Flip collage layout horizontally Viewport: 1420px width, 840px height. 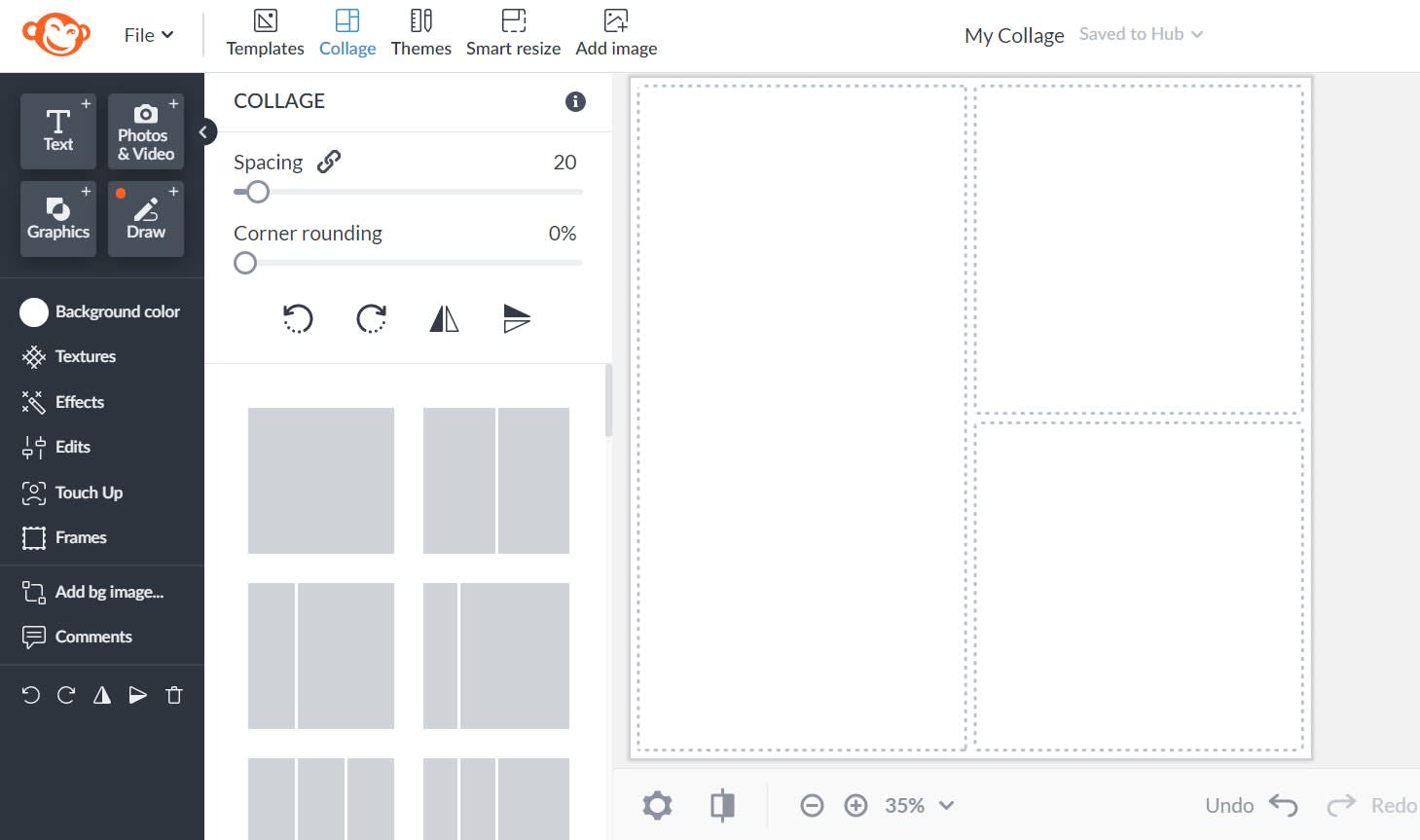point(444,318)
